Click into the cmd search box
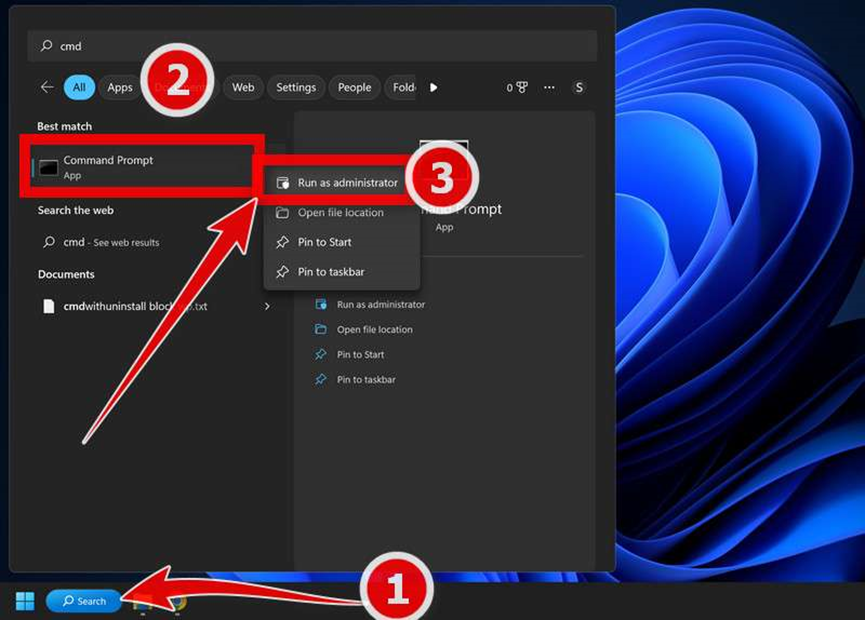The image size is (865, 620). tap(312, 46)
